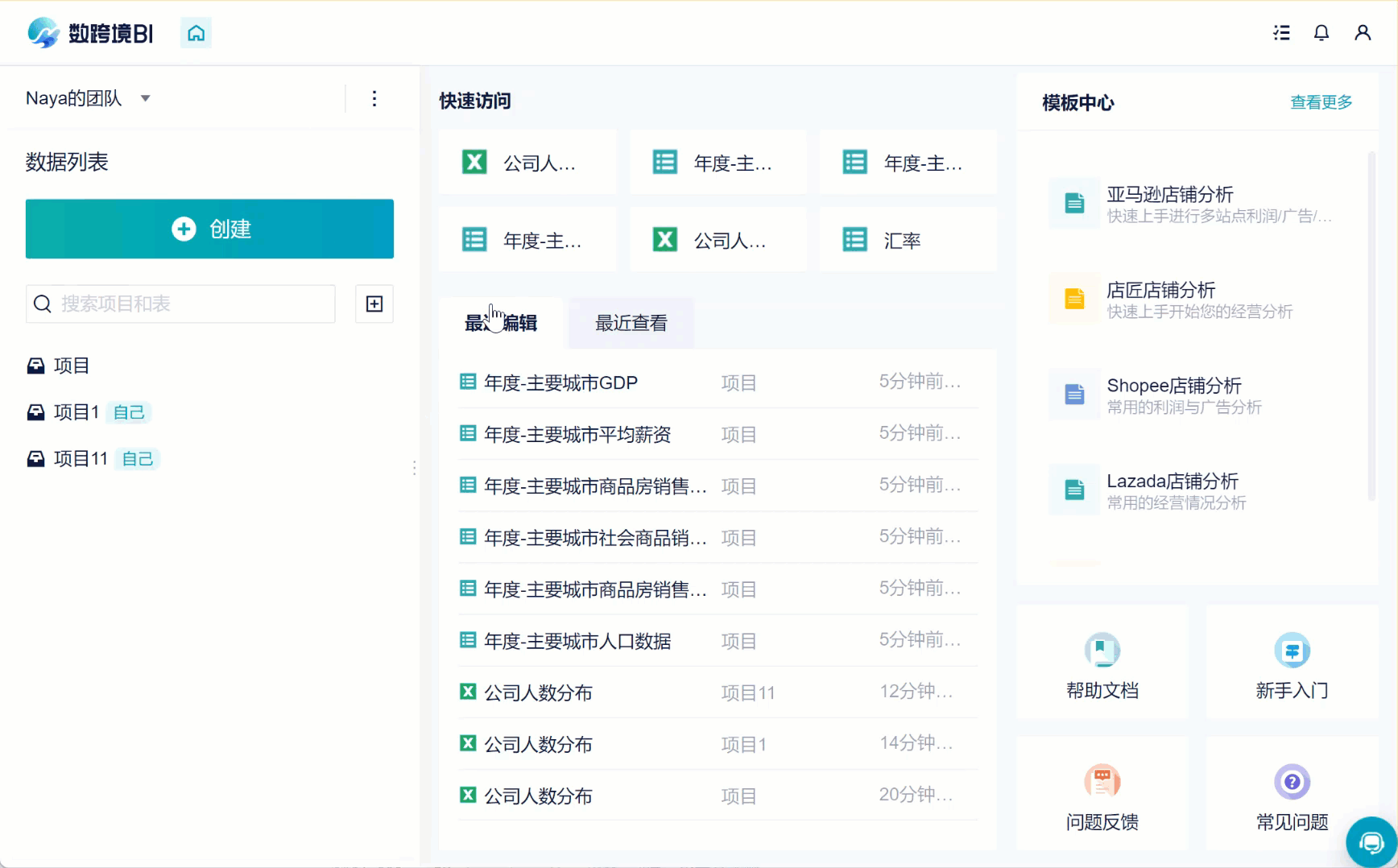Screen dimensions: 1398x868
Task: Click the add-folder plus icon beside search
Action: (374, 304)
